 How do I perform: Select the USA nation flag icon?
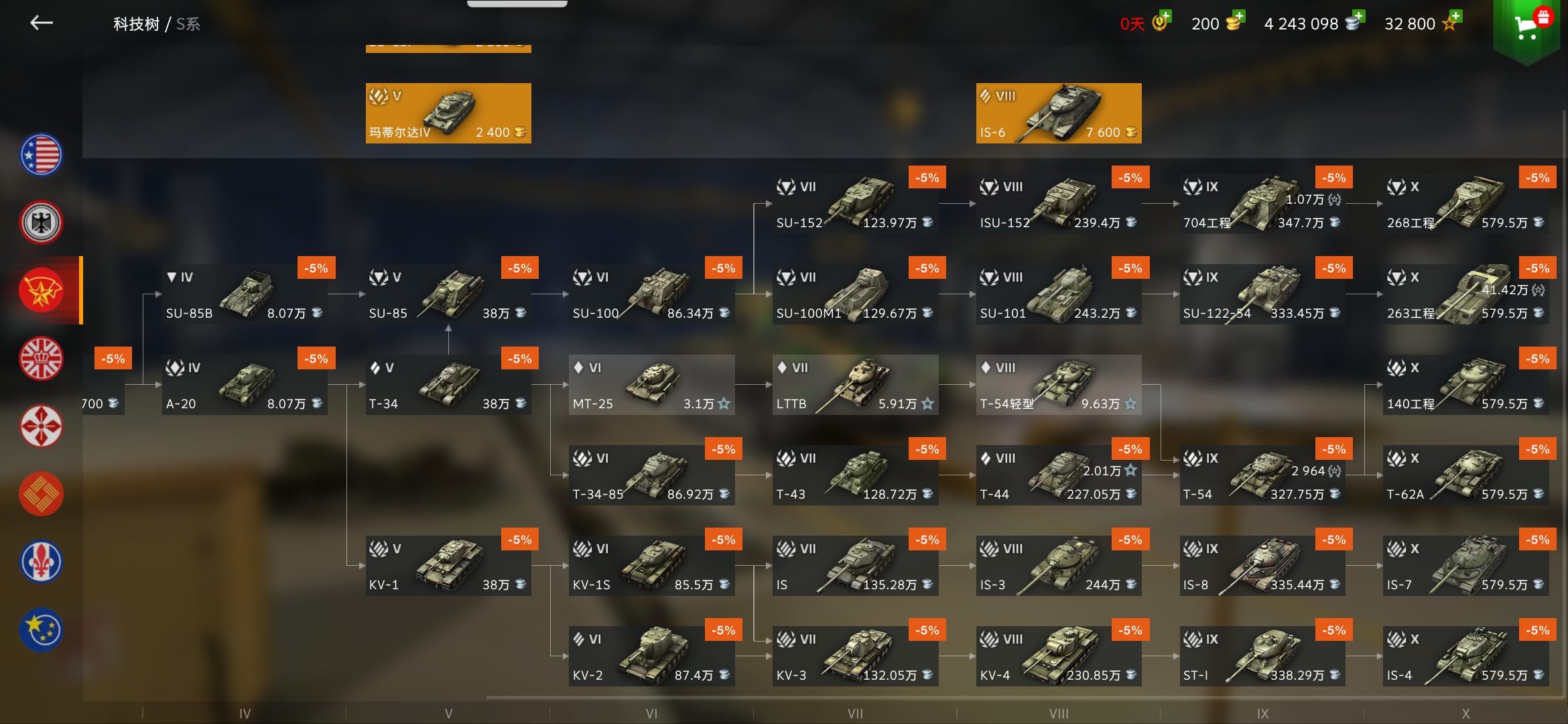tap(42, 154)
